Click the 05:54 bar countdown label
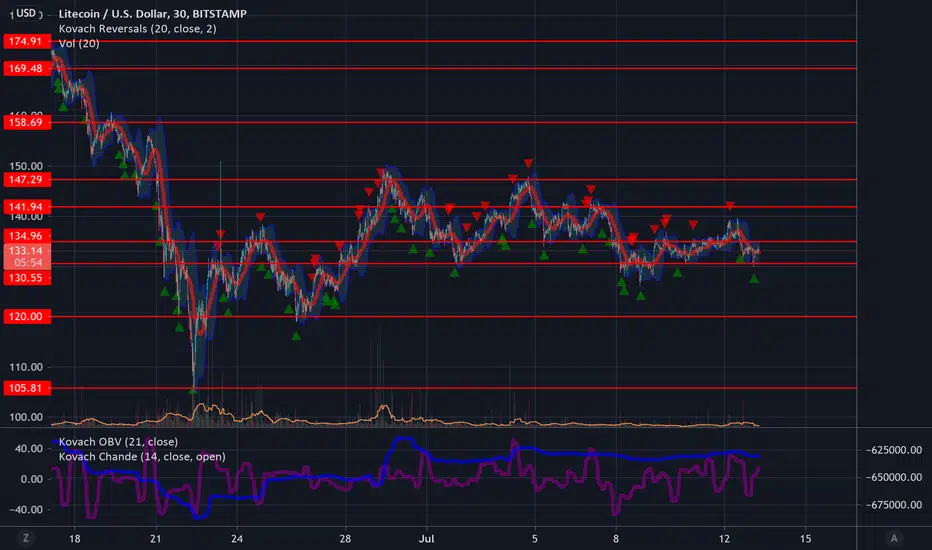The height and width of the screenshot is (550, 932). 27,263
